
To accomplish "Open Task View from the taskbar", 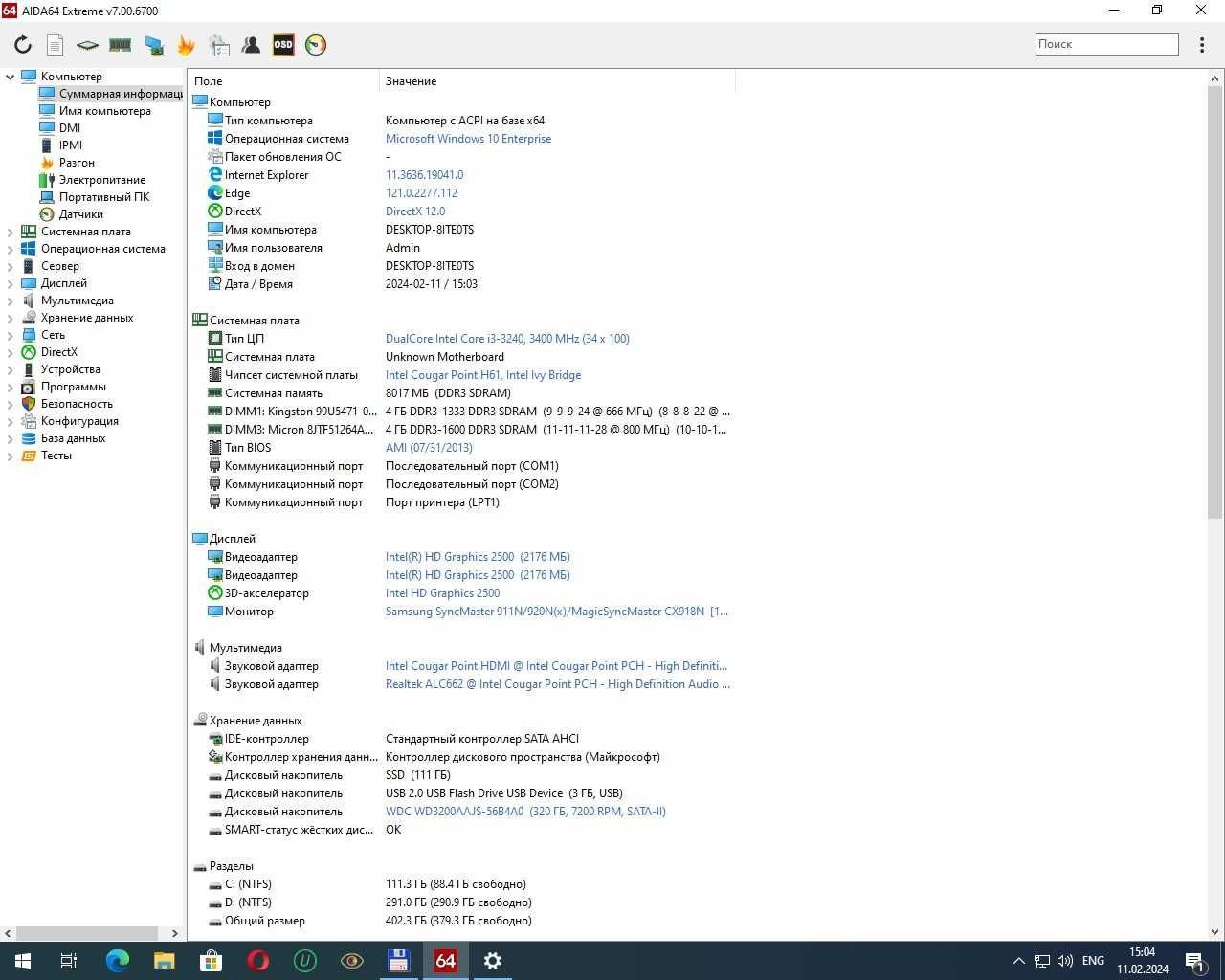I will (x=69, y=961).
